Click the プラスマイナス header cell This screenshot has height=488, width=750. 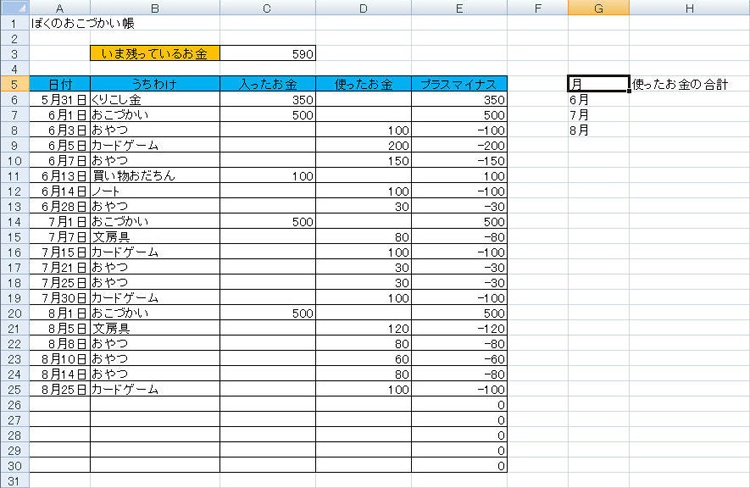click(x=460, y=84)
